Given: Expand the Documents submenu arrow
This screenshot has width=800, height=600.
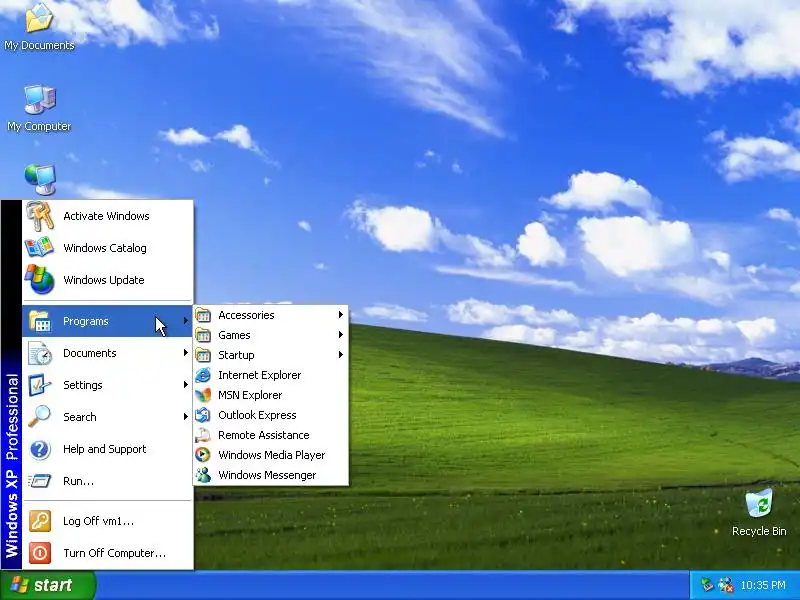Looking at the screenshot, I should (185, 353).
